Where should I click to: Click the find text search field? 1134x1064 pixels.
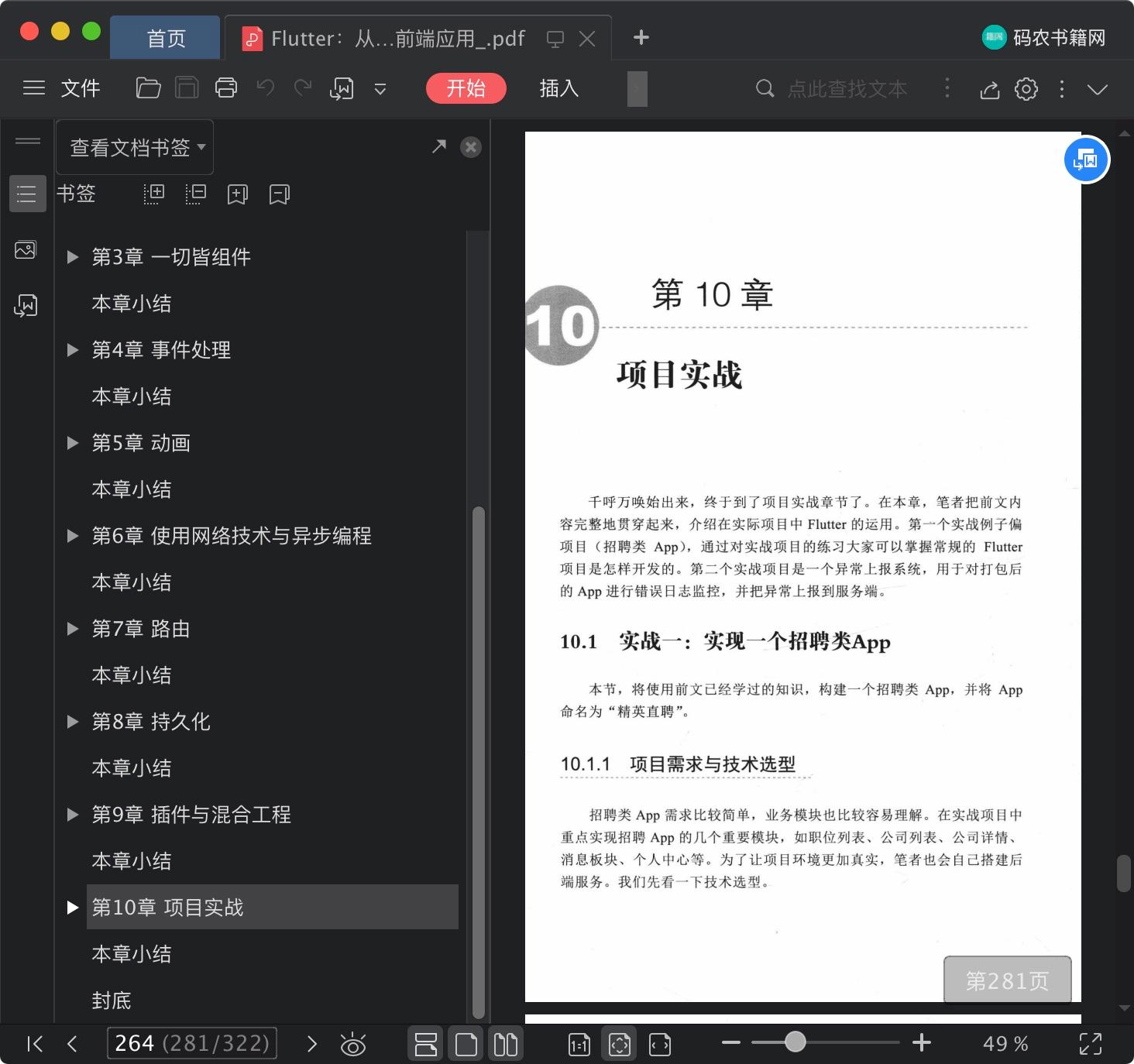(x=847, y=89)
